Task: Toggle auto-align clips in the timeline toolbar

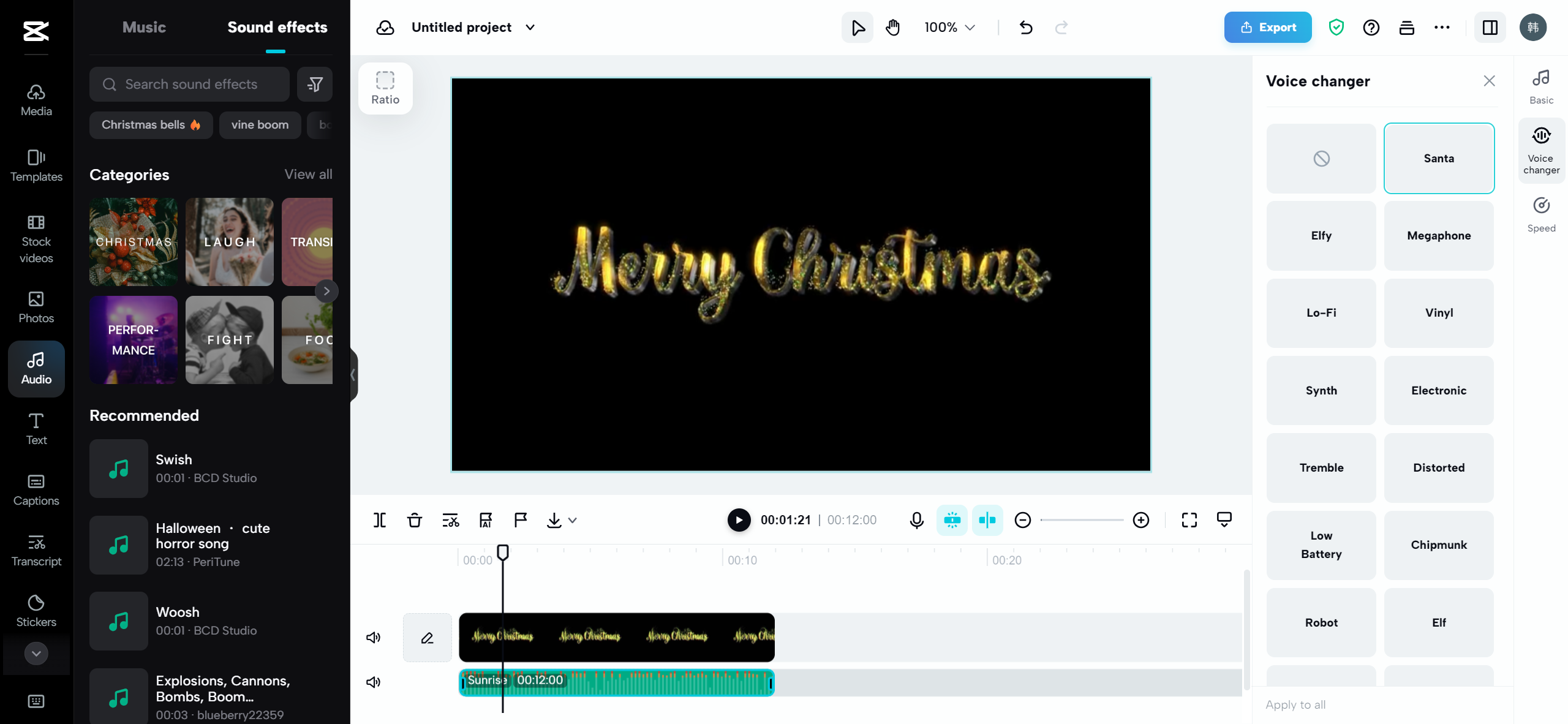Action: [x=987, y=520]
